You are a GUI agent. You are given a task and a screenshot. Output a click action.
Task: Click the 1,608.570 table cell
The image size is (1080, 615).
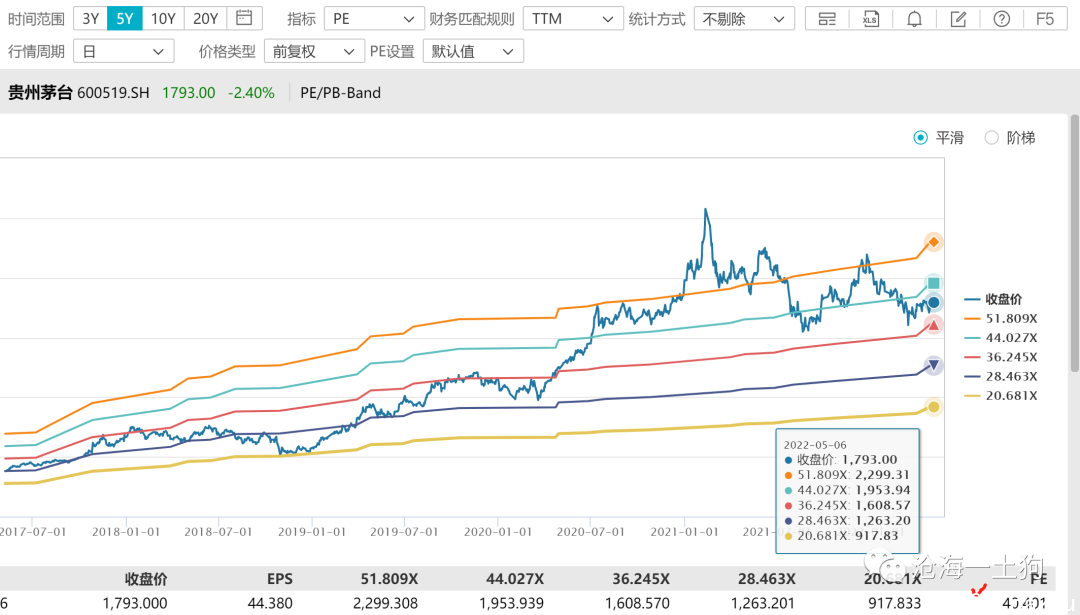[637, 603]
